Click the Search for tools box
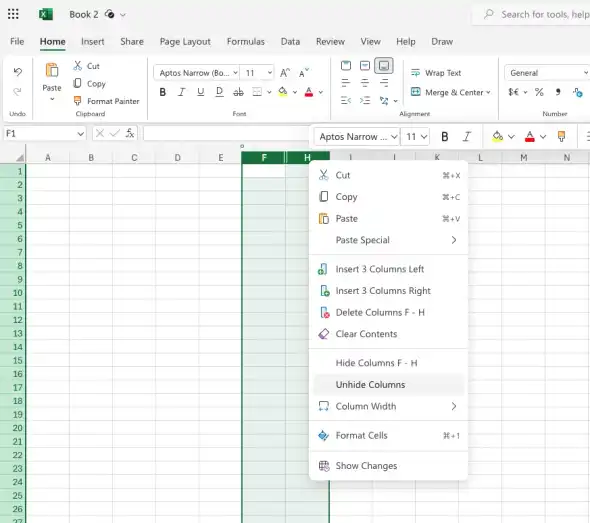 [532, 15]
